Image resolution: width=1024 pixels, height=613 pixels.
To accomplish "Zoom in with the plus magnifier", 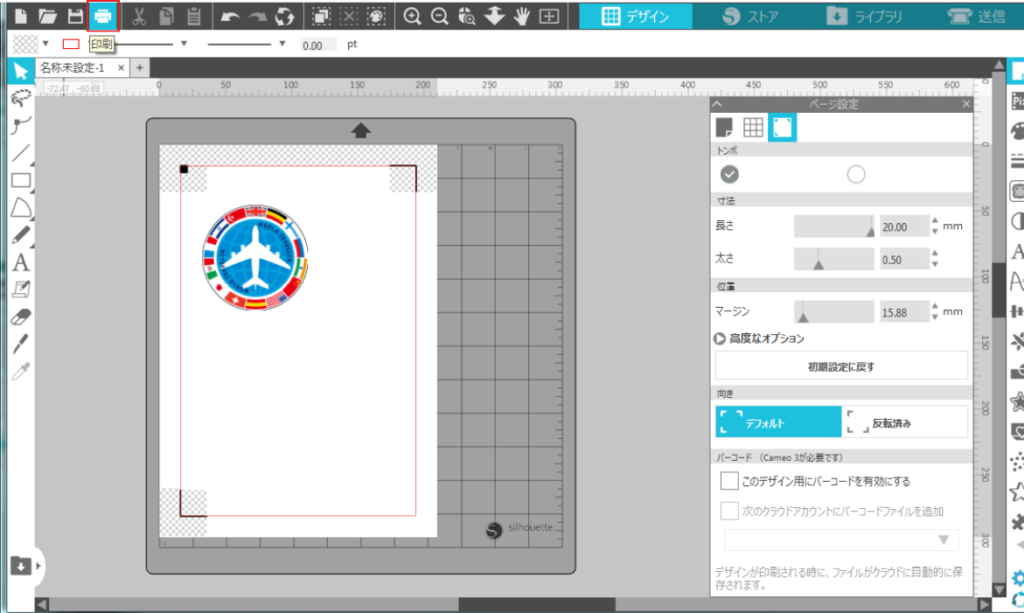I will tap(412, 16).
